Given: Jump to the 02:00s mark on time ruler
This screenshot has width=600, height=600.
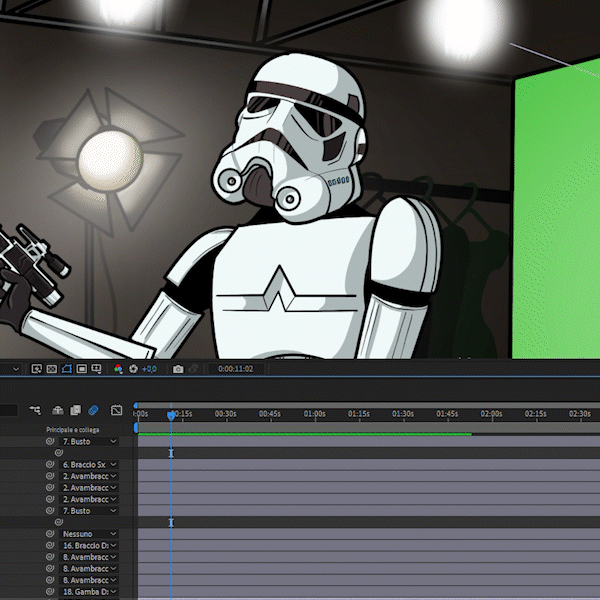Looking at the screenshot, I should click(491, 414).
